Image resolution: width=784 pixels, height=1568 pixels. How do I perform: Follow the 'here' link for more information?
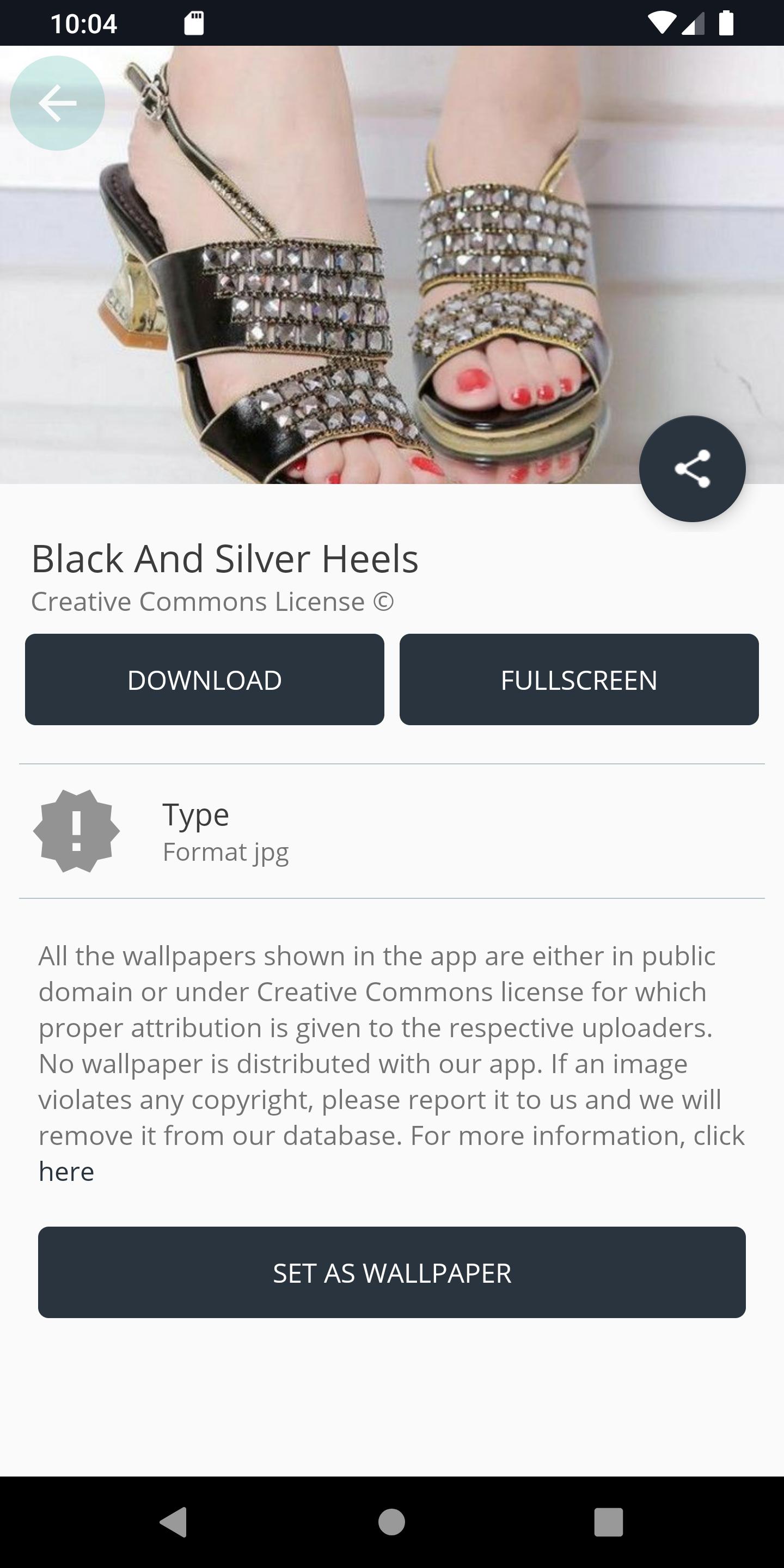point(66,1171)
